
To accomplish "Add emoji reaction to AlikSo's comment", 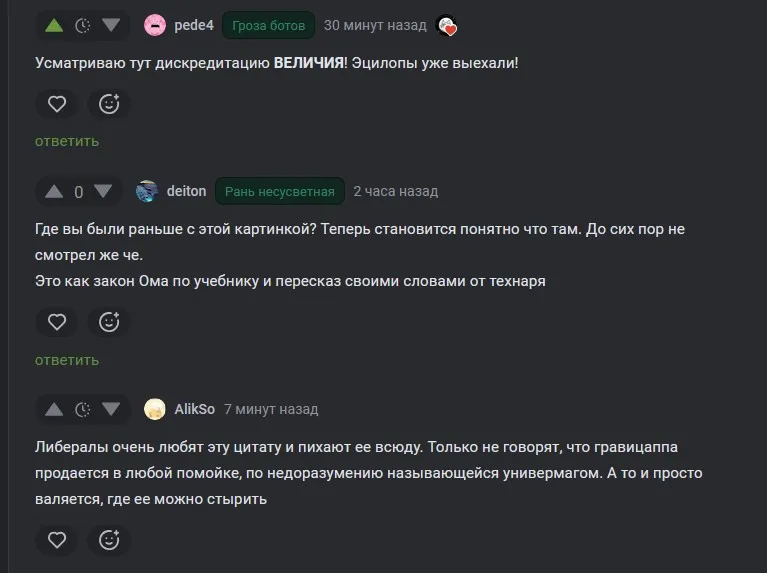I will coord(109,540).
